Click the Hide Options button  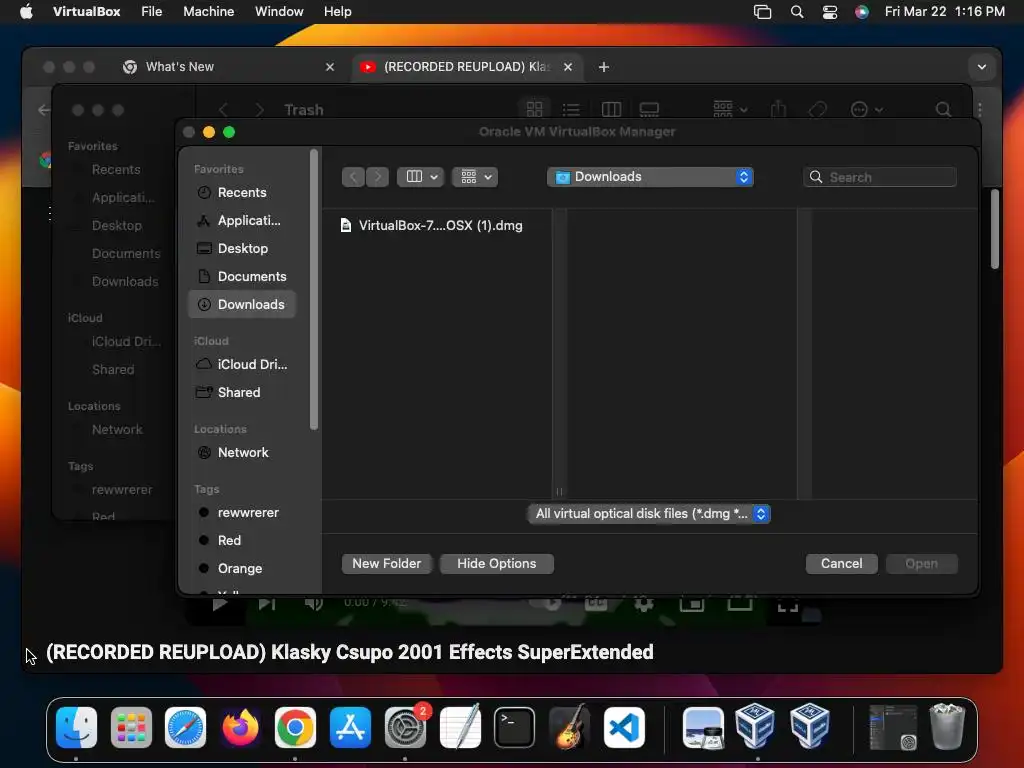(496, 564)
